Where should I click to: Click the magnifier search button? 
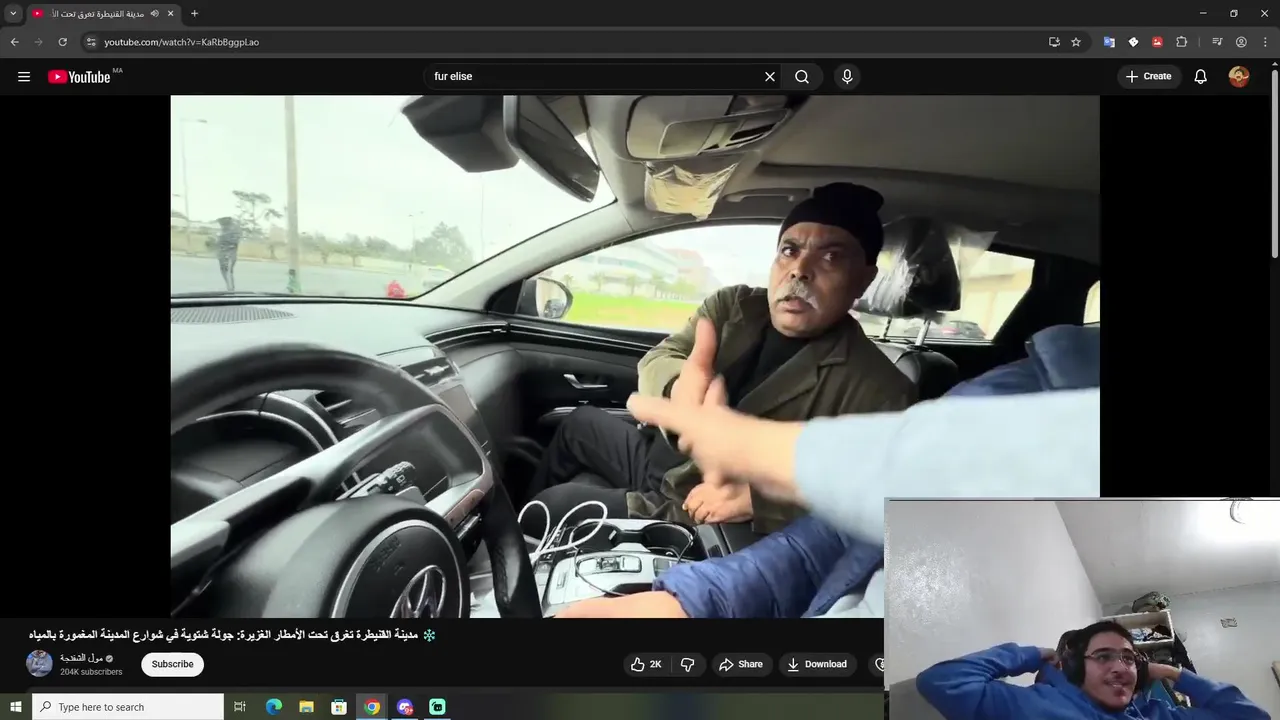pos(802,77)
